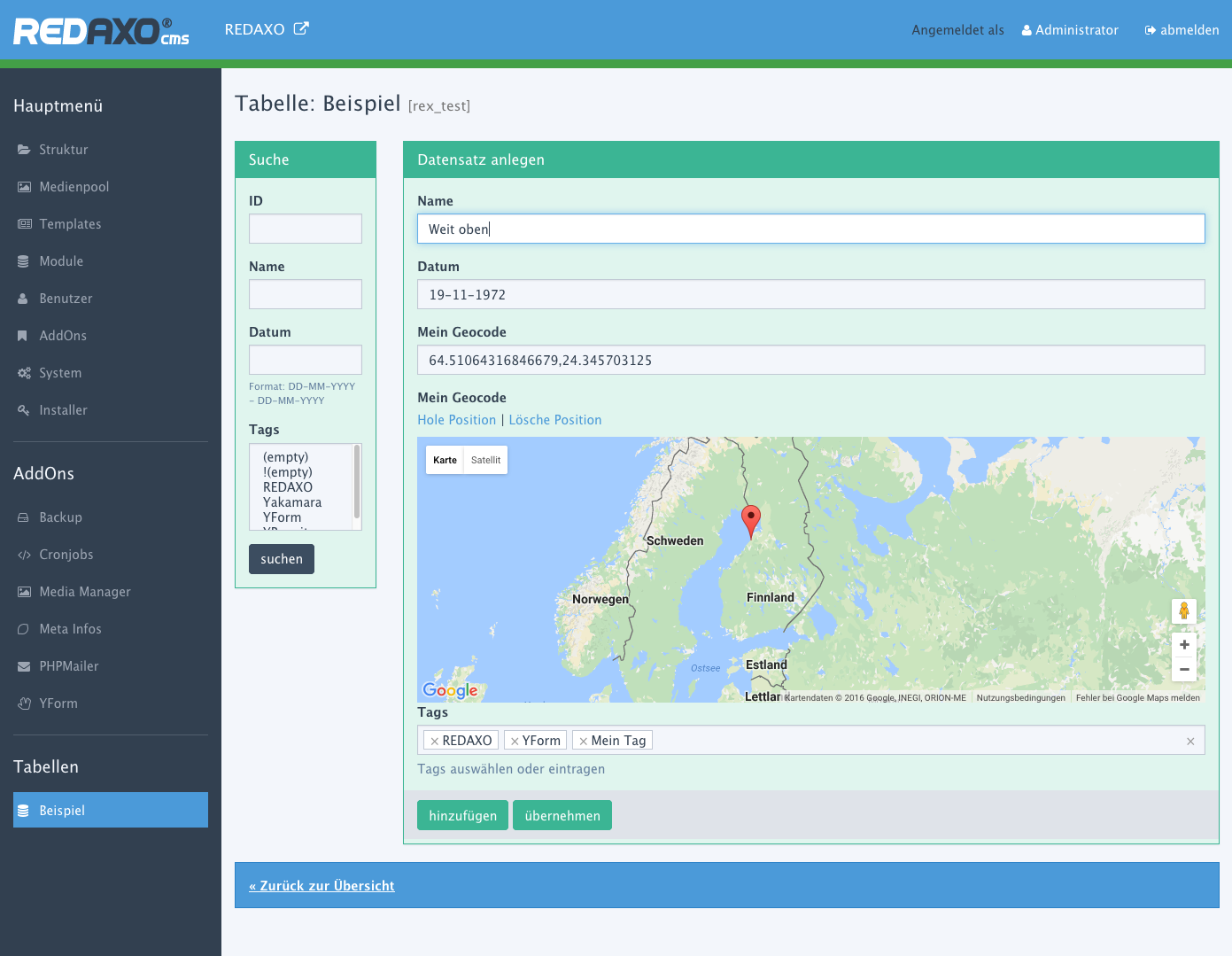Image resolution: width=1232 pixels, height=956 pixels.
Task: Click the Templates icon in sidebar
Action: 24,224
